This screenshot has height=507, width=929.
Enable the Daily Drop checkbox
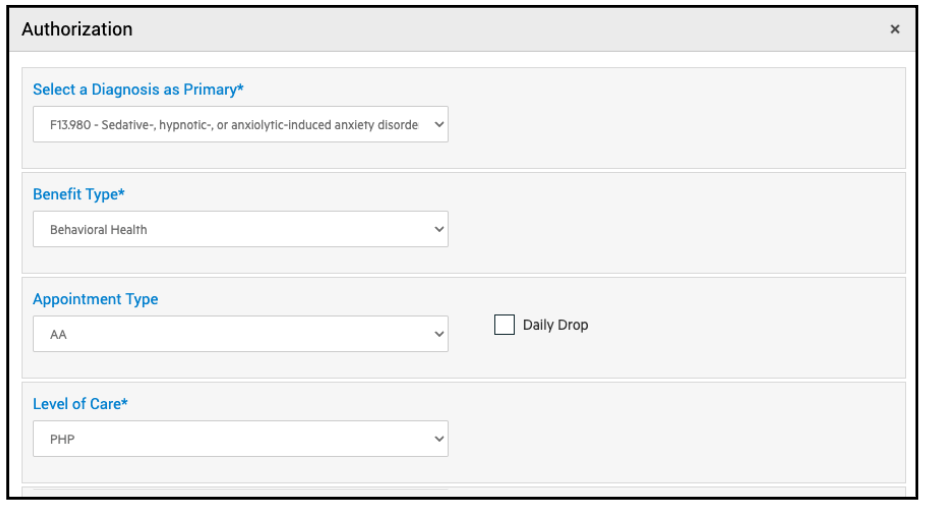(x=504, y=325)
